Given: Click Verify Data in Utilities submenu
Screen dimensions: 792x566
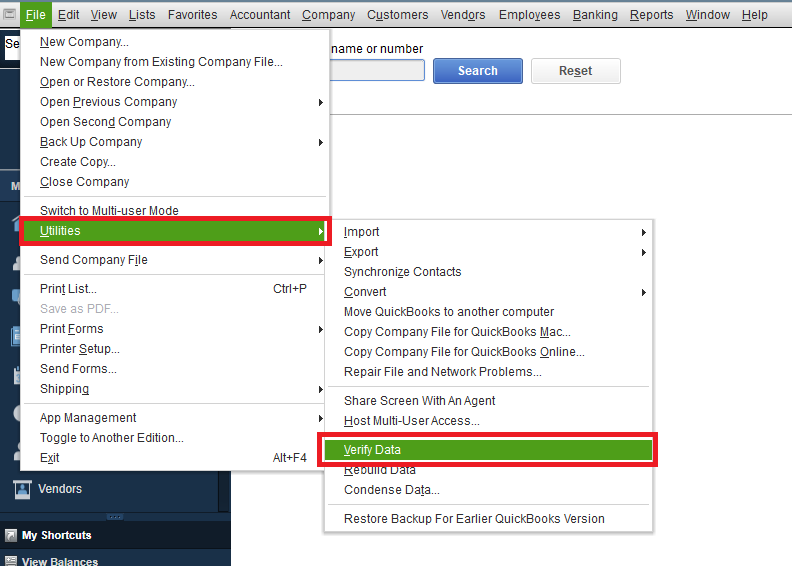Looking at the screenshot, I should point(488,449).
